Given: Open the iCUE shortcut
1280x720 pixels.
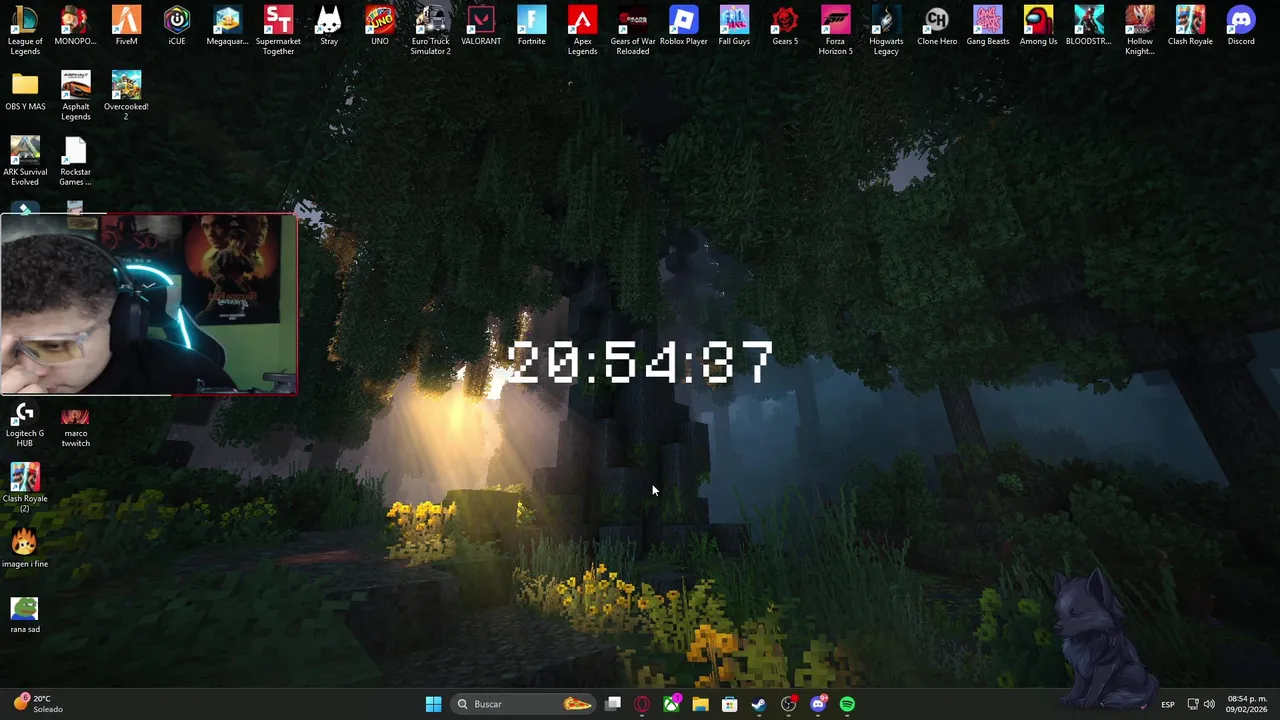Looking at the screenshot, I should click(177, 25).
